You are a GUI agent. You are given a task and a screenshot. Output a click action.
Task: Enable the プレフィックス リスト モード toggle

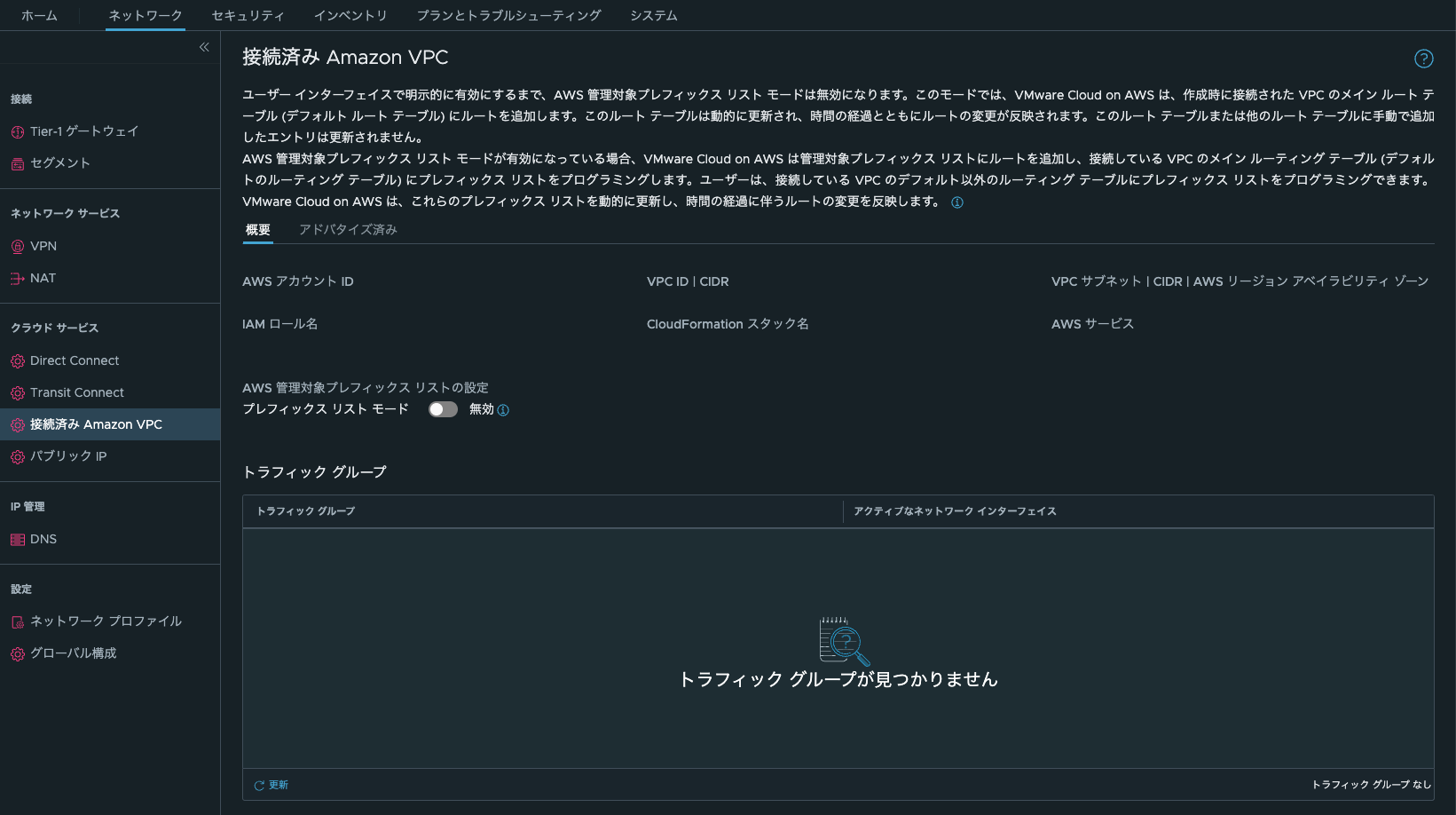point(443,409)
